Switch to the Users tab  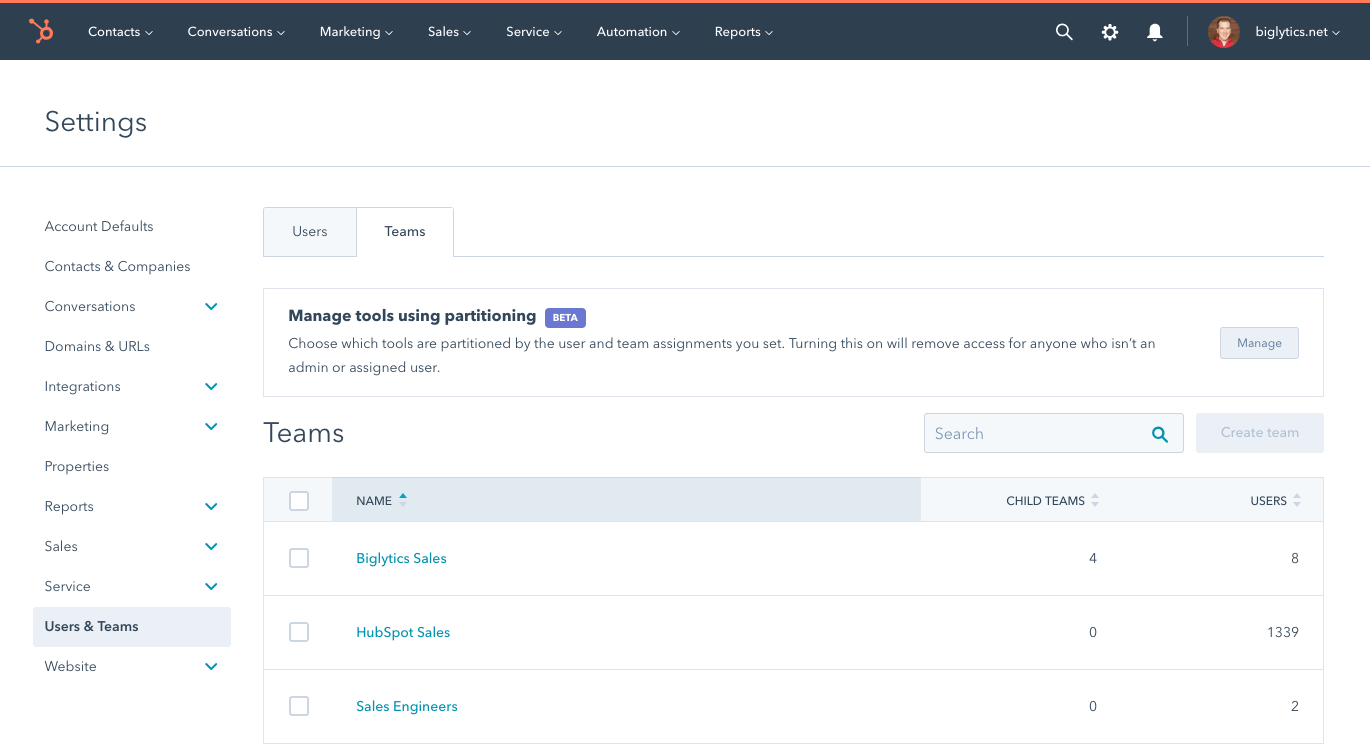pyautogui.click(x=310, y=232)
